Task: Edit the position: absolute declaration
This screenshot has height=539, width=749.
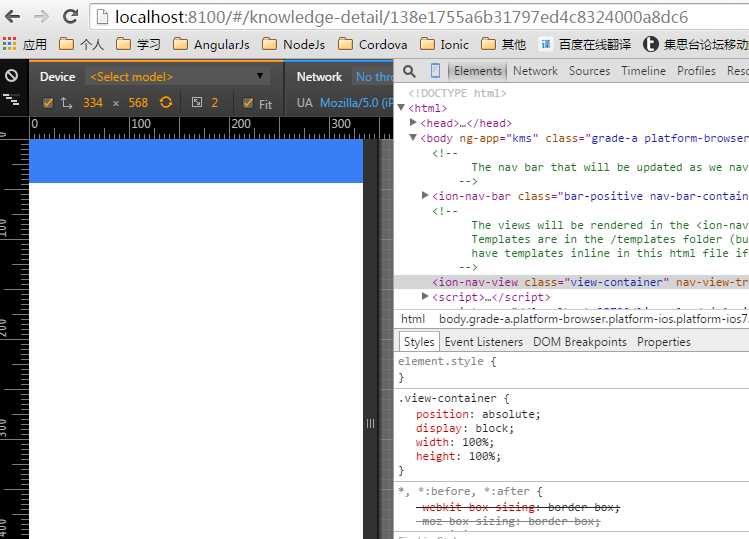Action: pyautogui.click(x=478, y=414)
